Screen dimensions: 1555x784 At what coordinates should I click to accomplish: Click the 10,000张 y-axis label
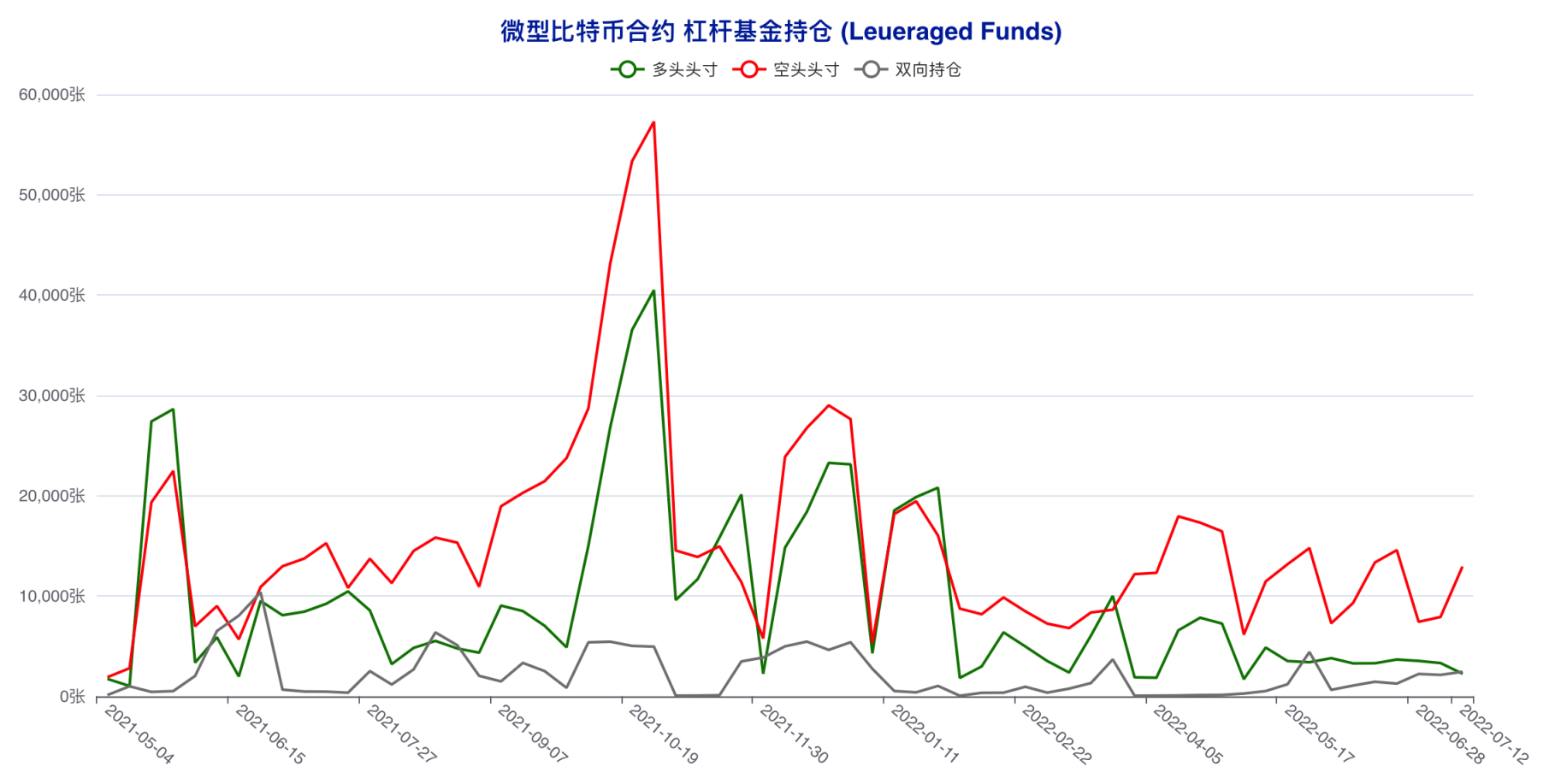coord(52,596)
